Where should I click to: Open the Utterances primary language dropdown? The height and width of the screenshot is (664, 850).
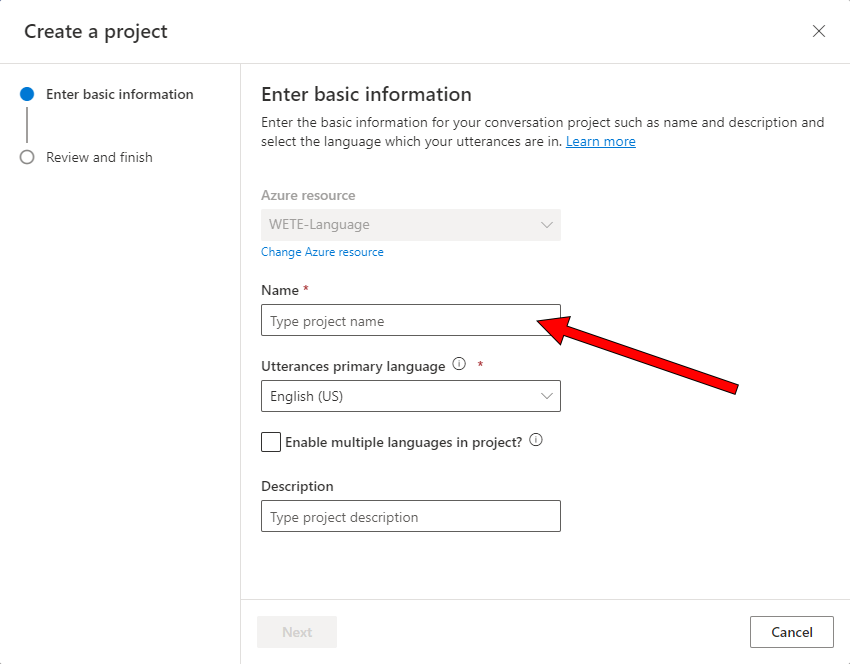tap(411, 396)
